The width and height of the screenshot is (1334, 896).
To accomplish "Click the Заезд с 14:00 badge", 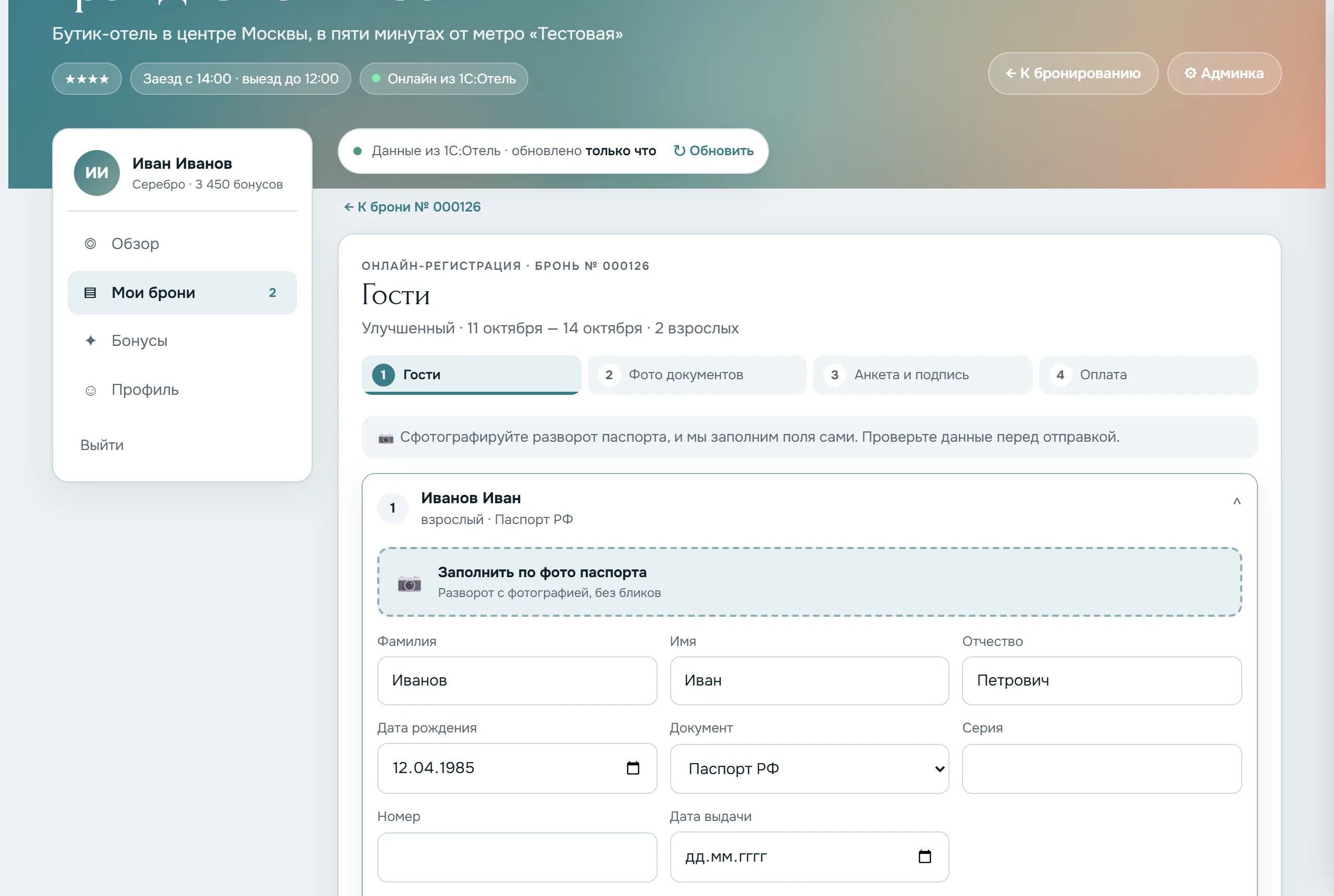I will point(241,79).
